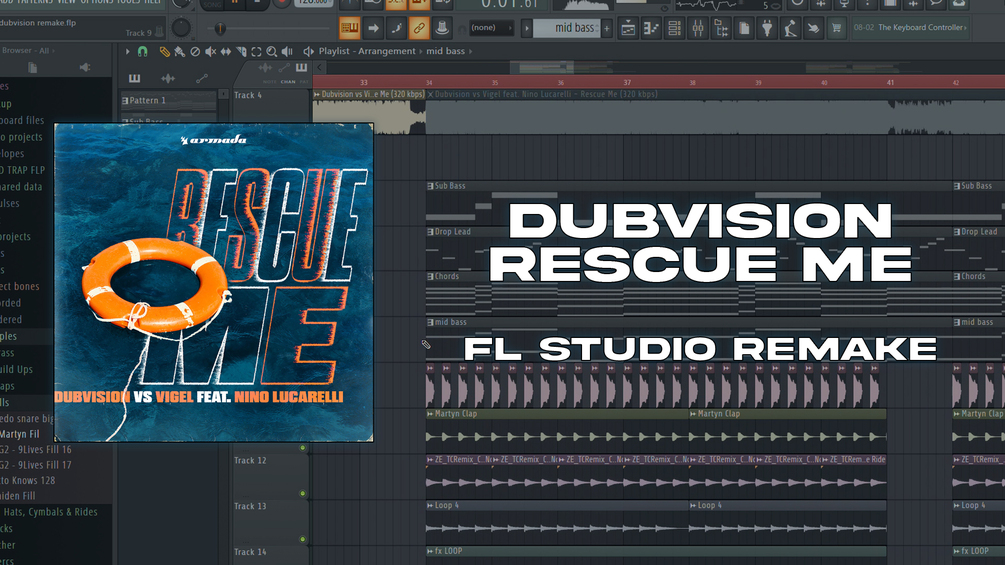The height and width of the screenshot is (565, 1005).
Task: Expand Hats, Cymbals & Rides folder
Action: pyautogui.click(x=50, y=512)
